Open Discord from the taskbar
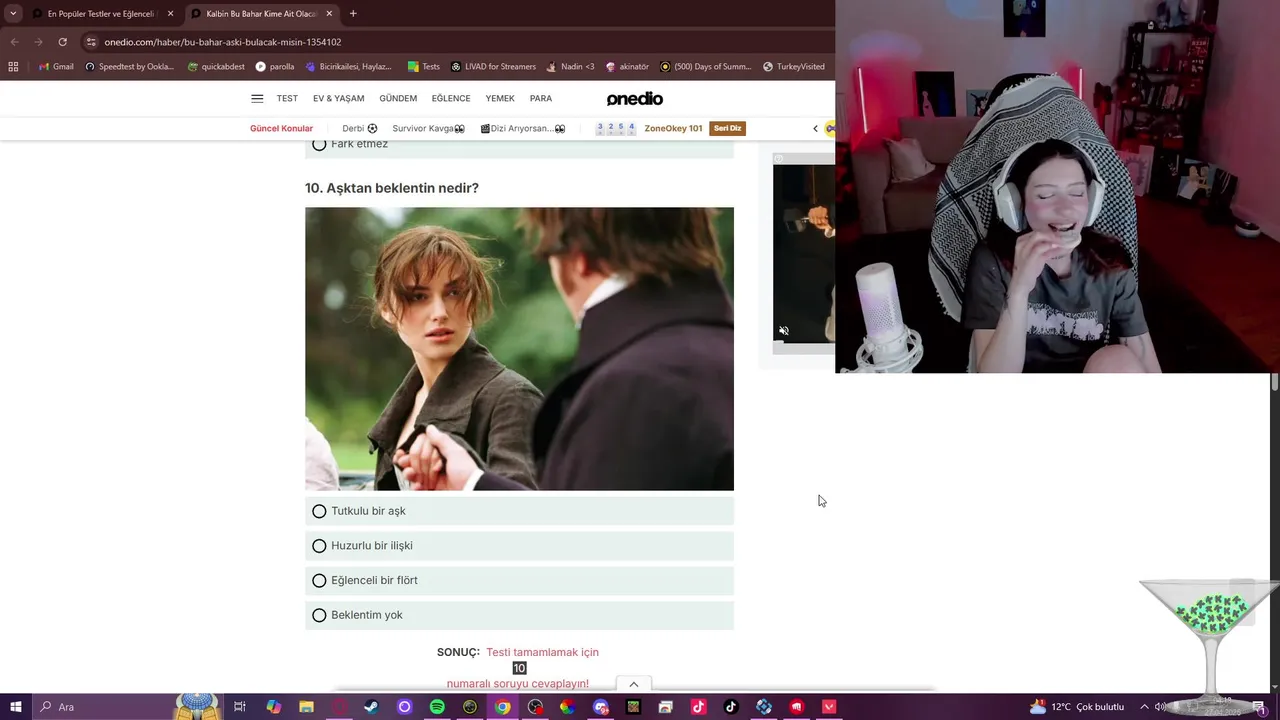This screenshot has height=720, width=1280. pos(600,707)
